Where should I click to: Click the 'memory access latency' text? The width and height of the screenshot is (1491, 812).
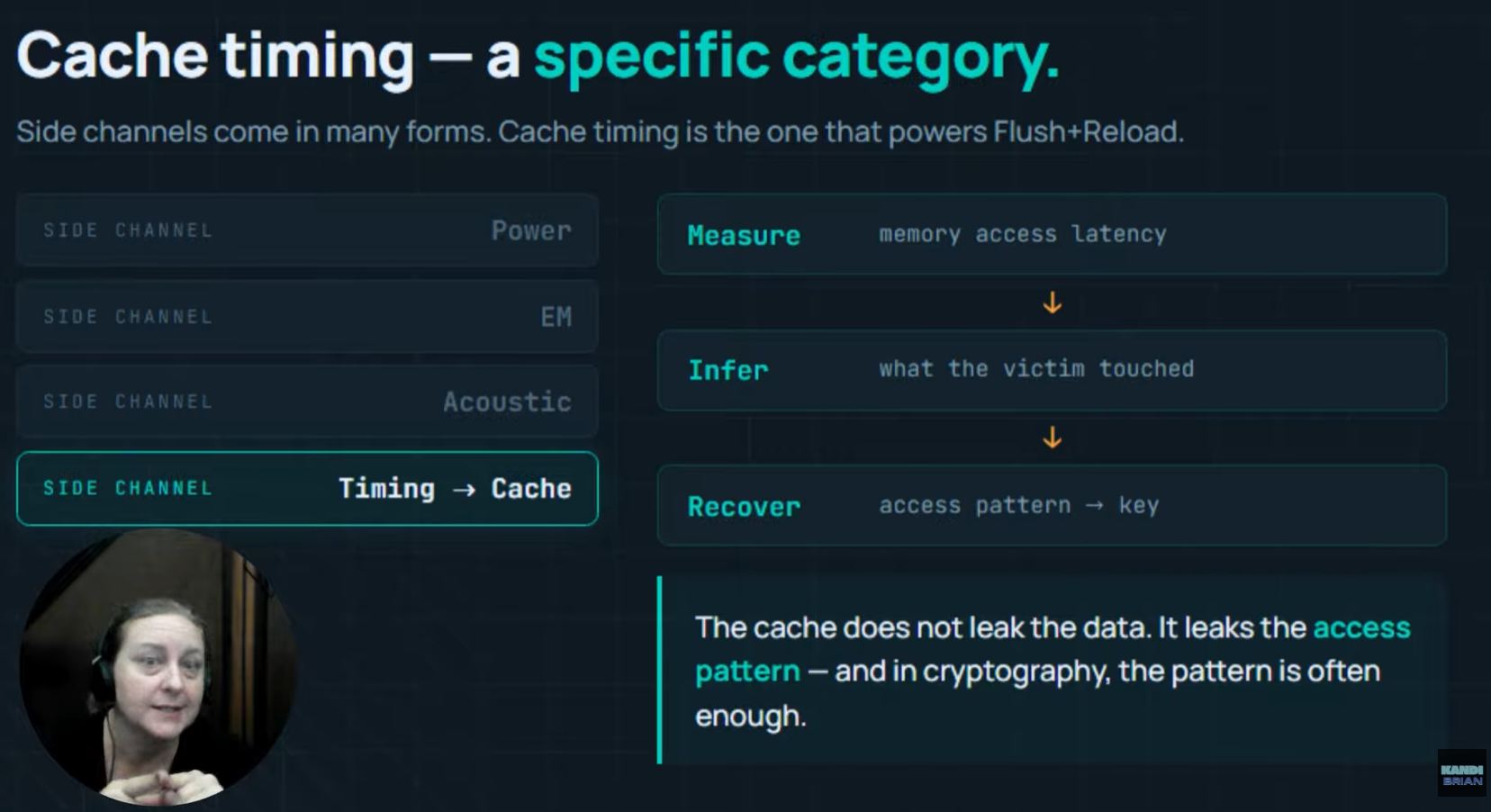pyautogui.click(x=1023, y=234)
